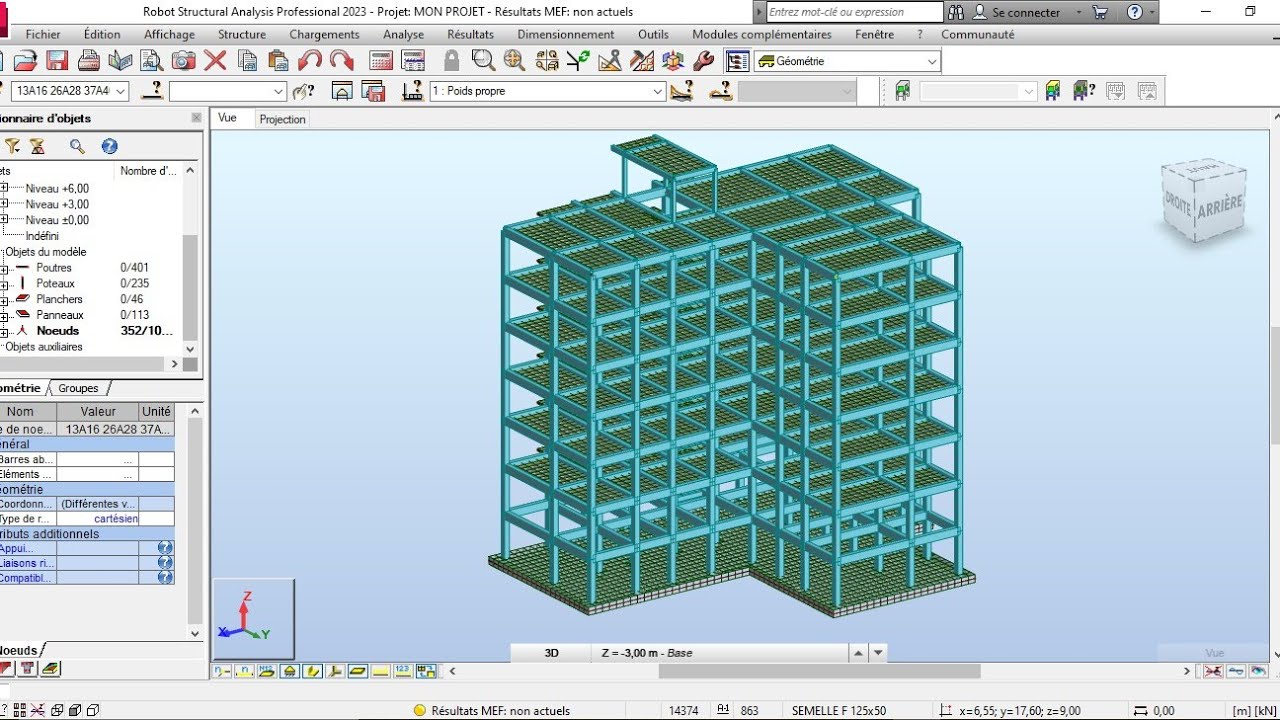
Task: Print the current document
Action: [x=89, y=60]
